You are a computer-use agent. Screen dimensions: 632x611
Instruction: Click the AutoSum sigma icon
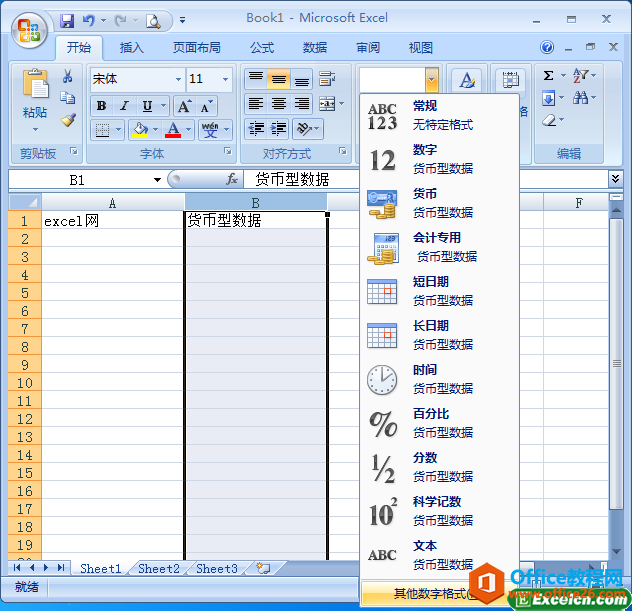click(548, 75)
